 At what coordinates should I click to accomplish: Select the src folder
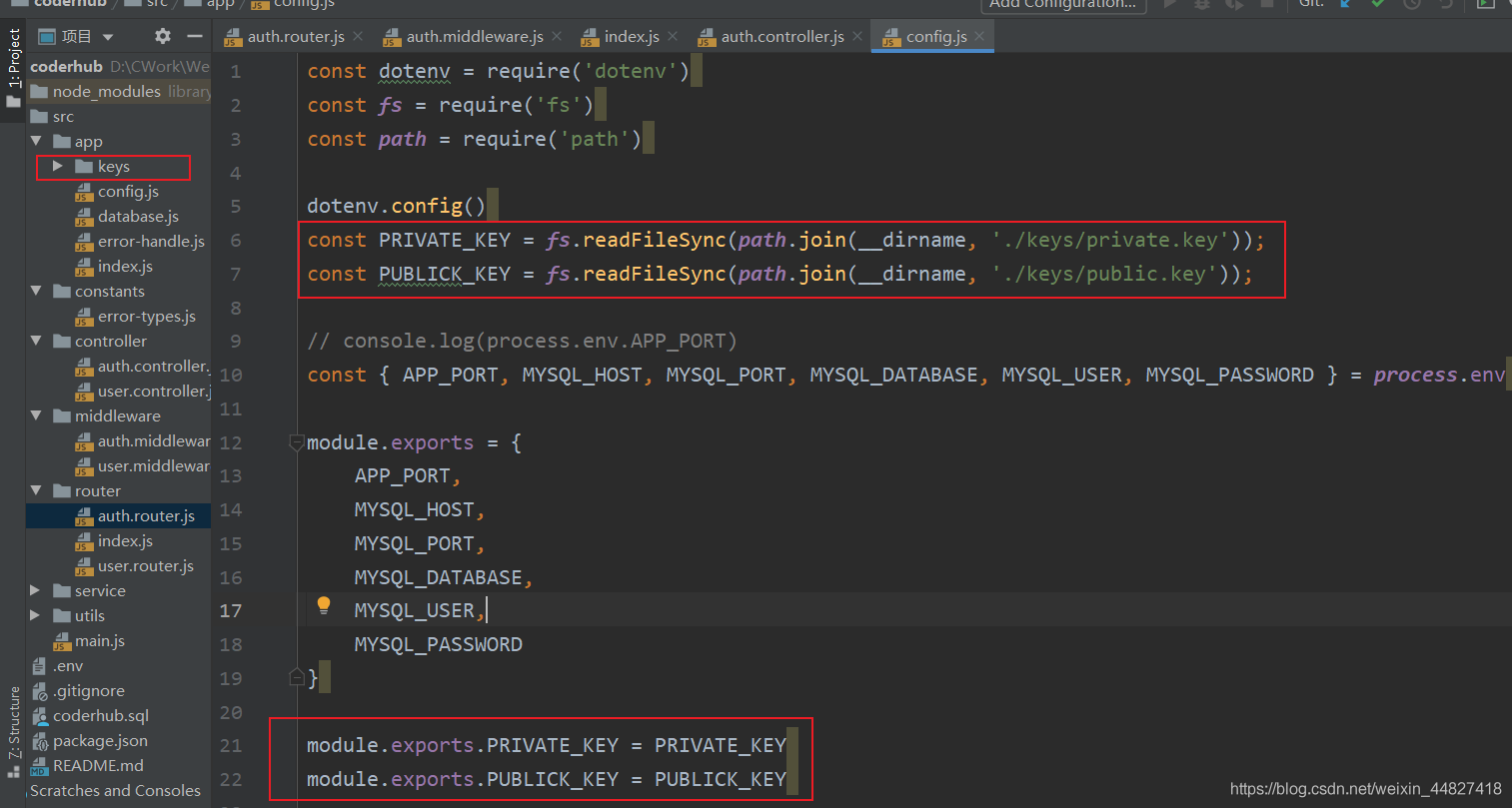pos(63,116)
